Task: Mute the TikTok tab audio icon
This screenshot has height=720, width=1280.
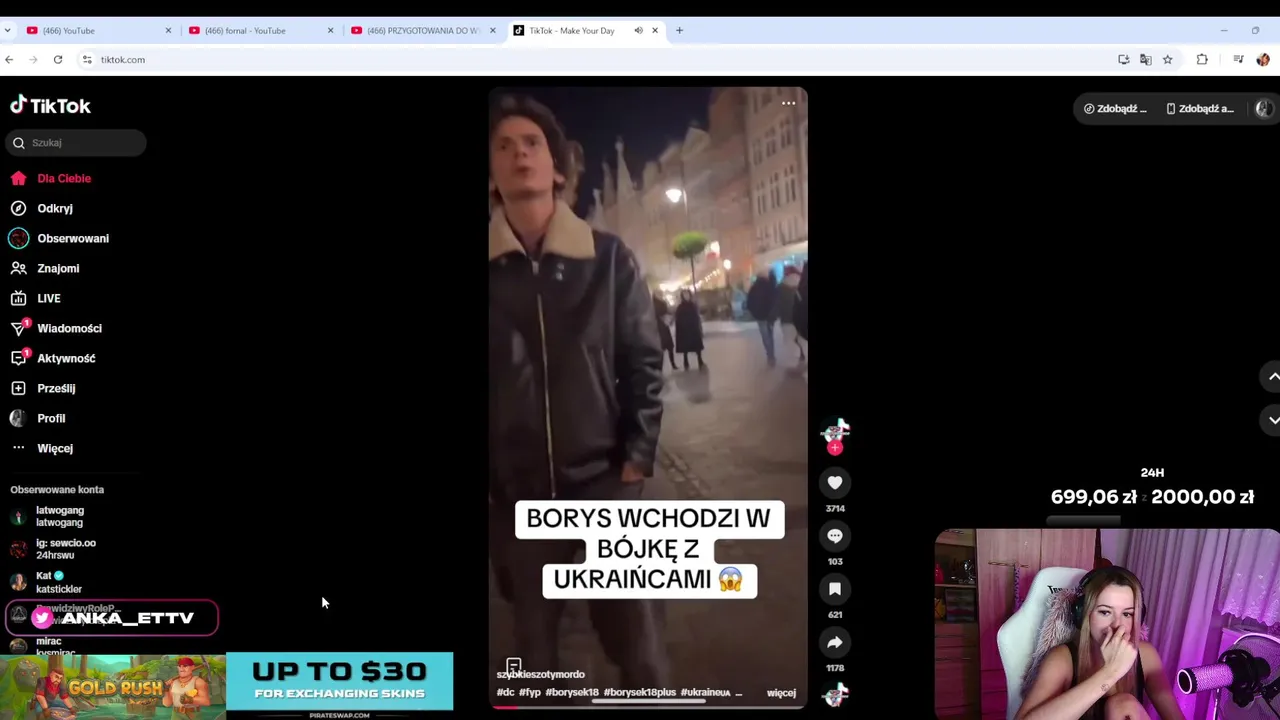Action: tap(638, 30)
